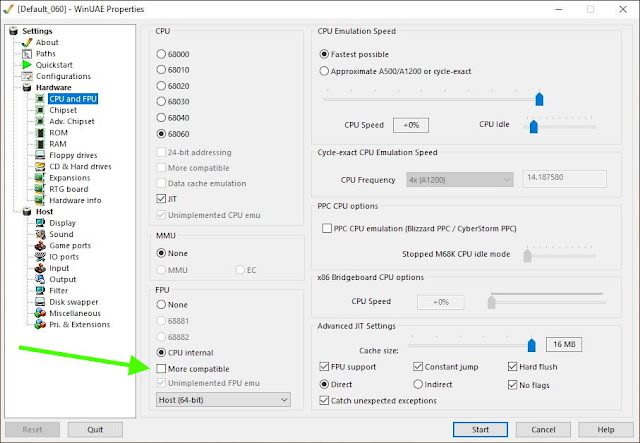Click the Expansions board icon
The image size is (640, 443).
point(40,178)
